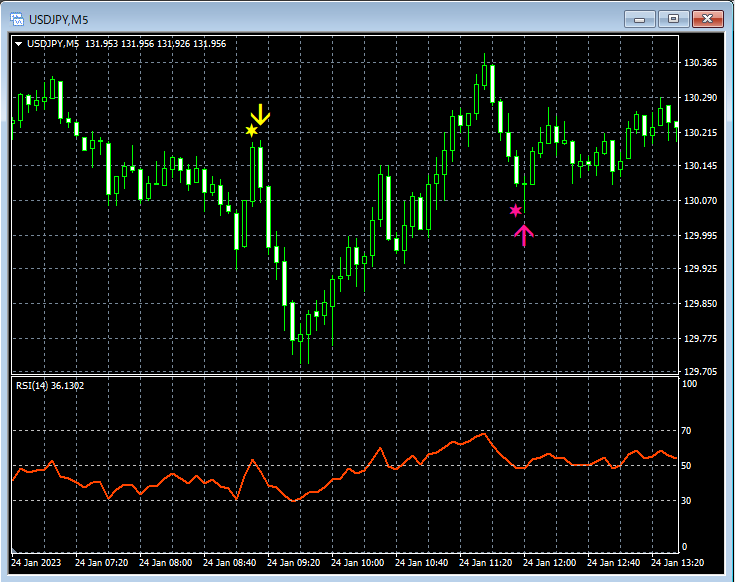Click the 130.145 price axis label
The height and width of the screenshot is (582, 736).
701,166
